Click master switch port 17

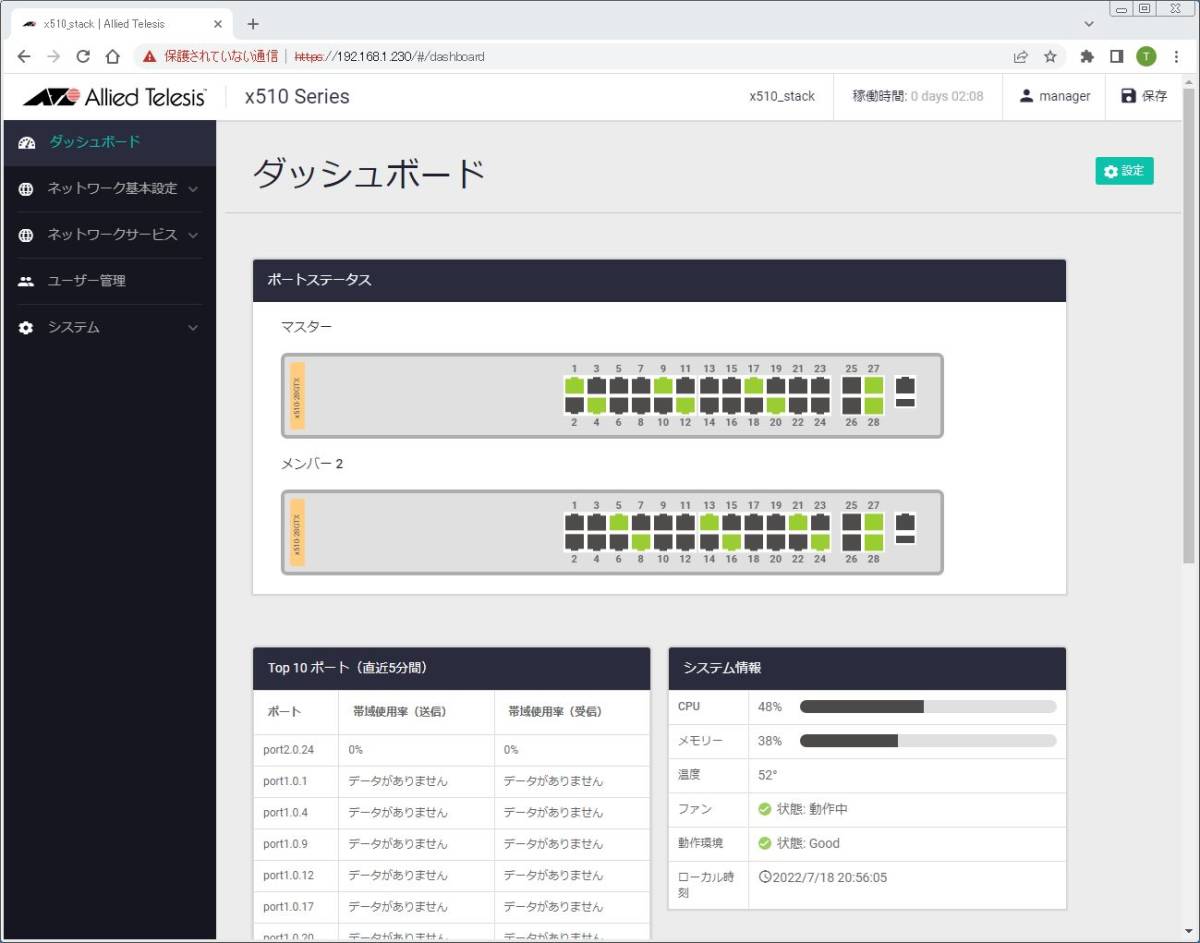click(753, 385)
